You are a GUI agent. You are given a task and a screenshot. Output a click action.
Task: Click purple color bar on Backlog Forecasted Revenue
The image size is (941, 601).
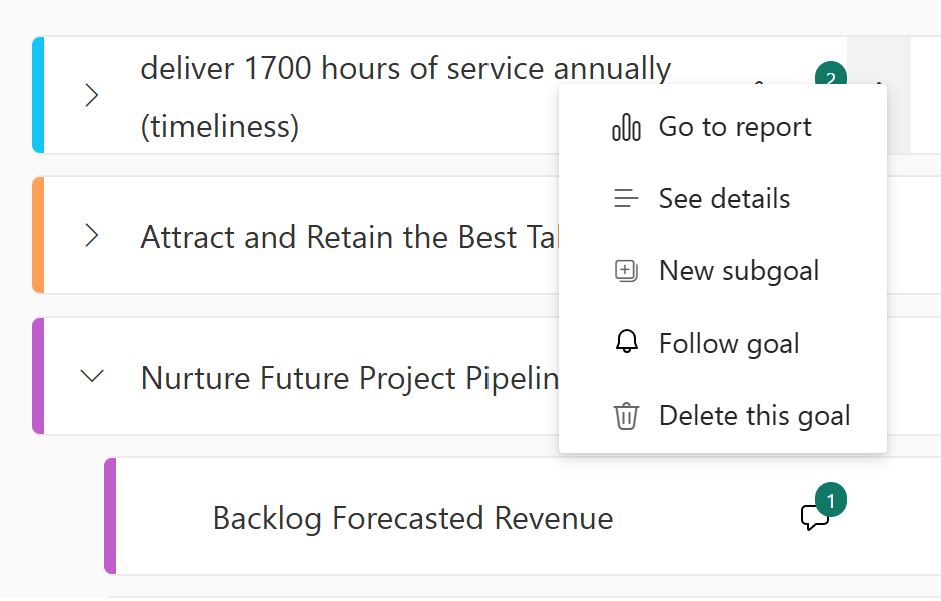pos(110,517)
